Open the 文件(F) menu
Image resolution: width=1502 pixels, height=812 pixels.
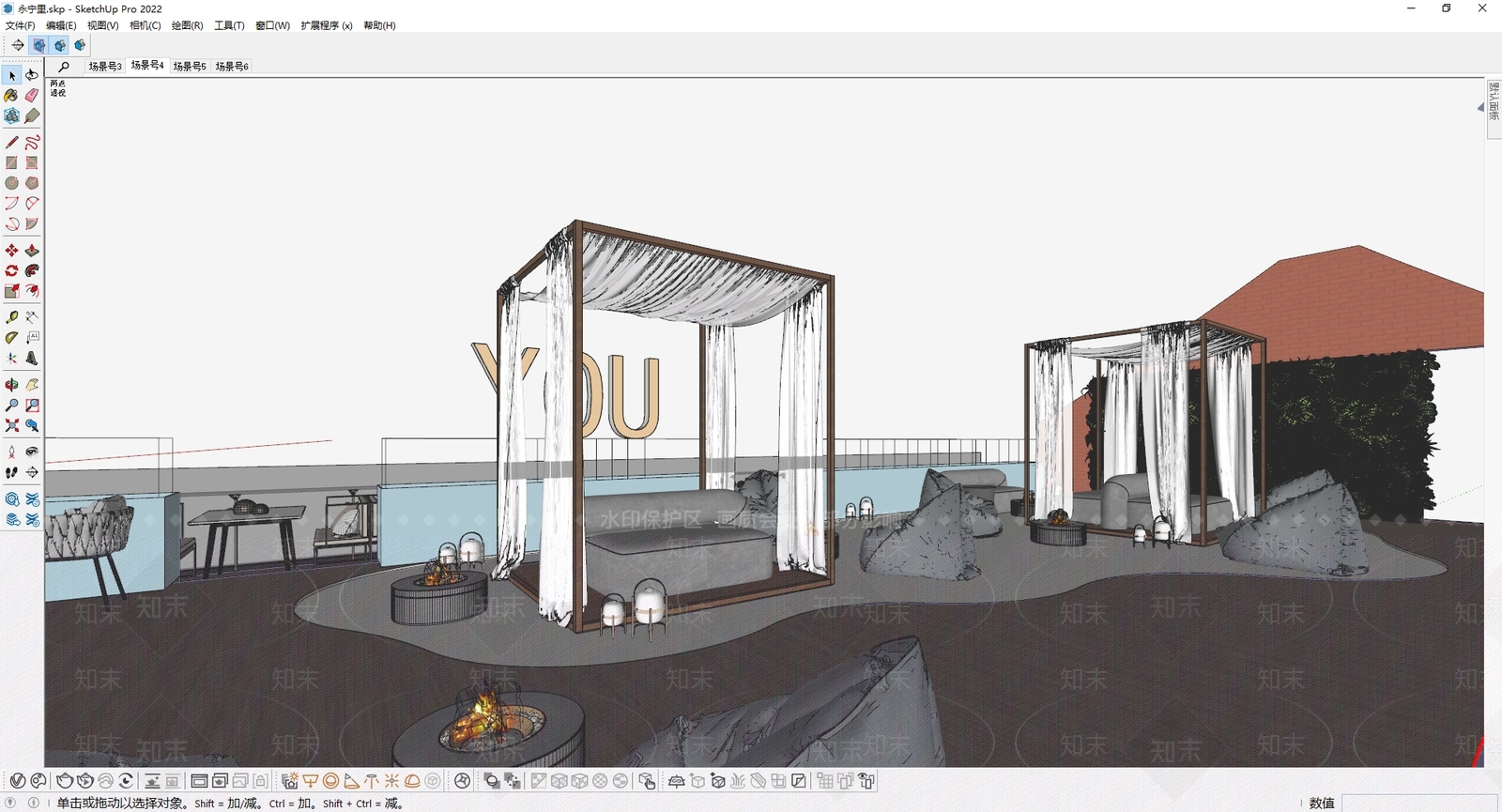tap(20, 25)
